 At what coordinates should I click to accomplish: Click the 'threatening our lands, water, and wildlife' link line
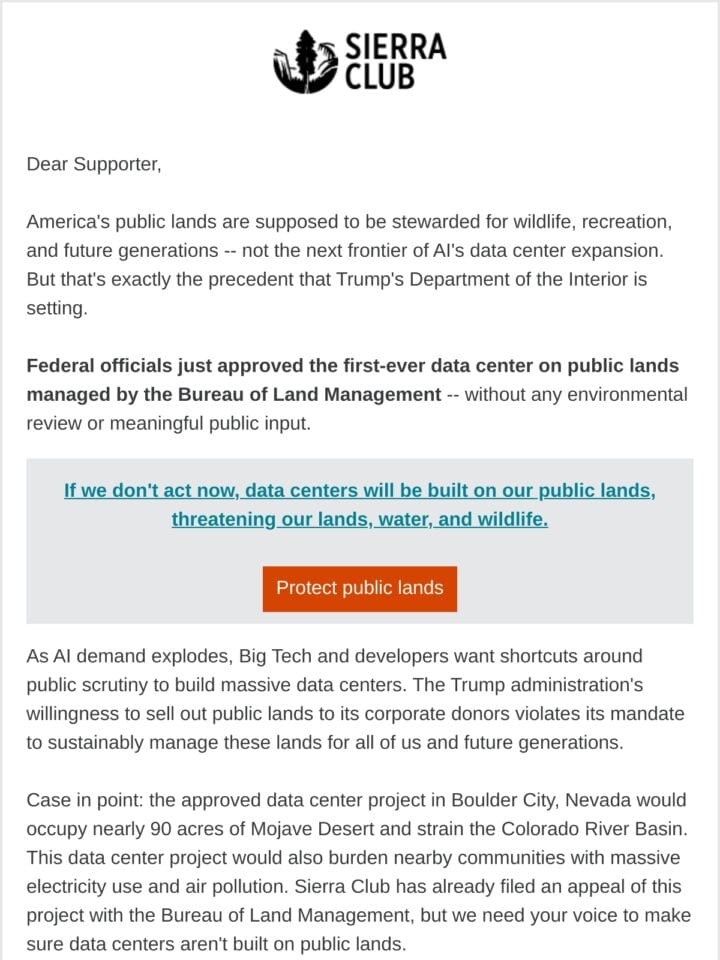(359, 519)
